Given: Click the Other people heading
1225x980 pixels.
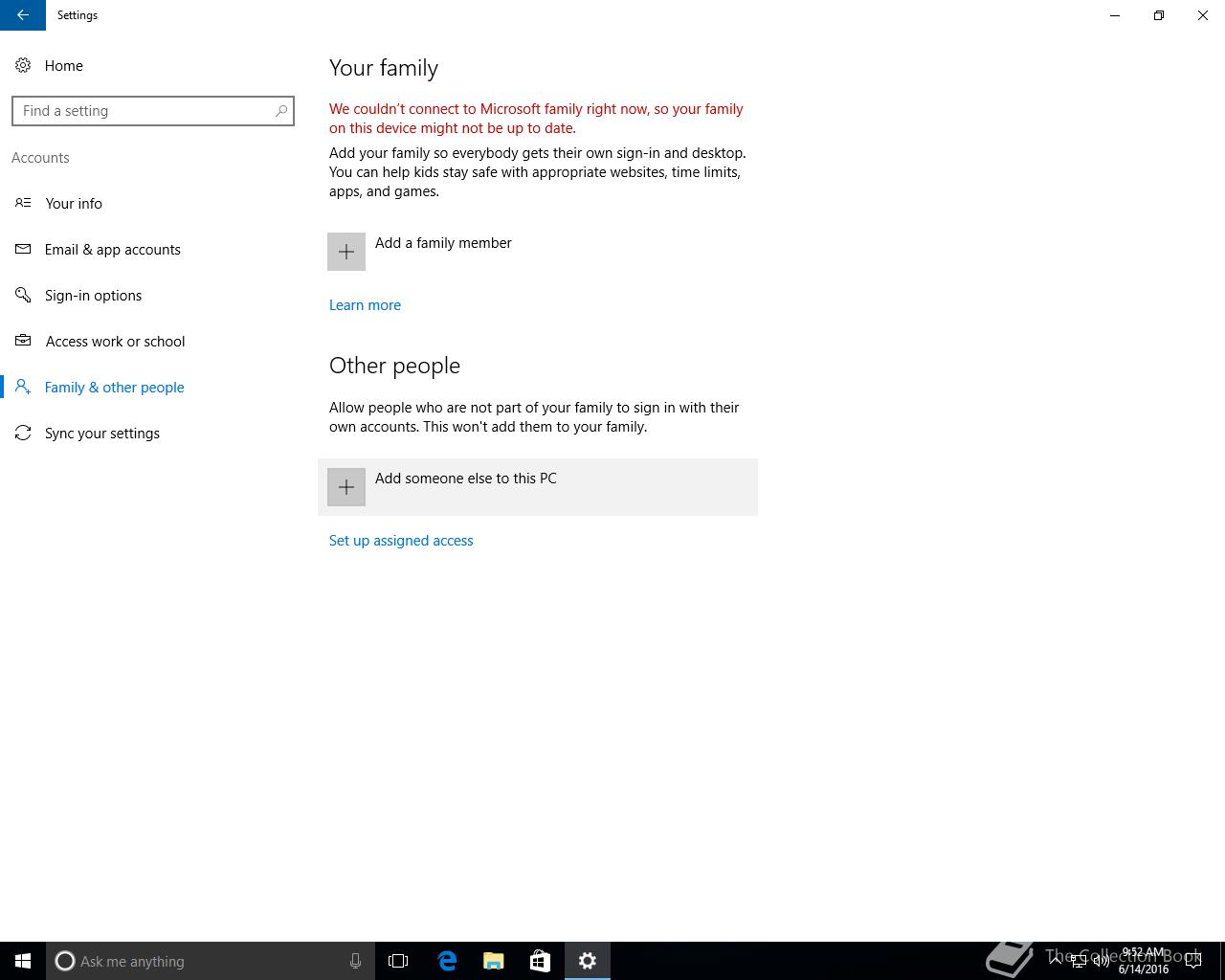Looking at the screenshot, I should tap(394, 366).
